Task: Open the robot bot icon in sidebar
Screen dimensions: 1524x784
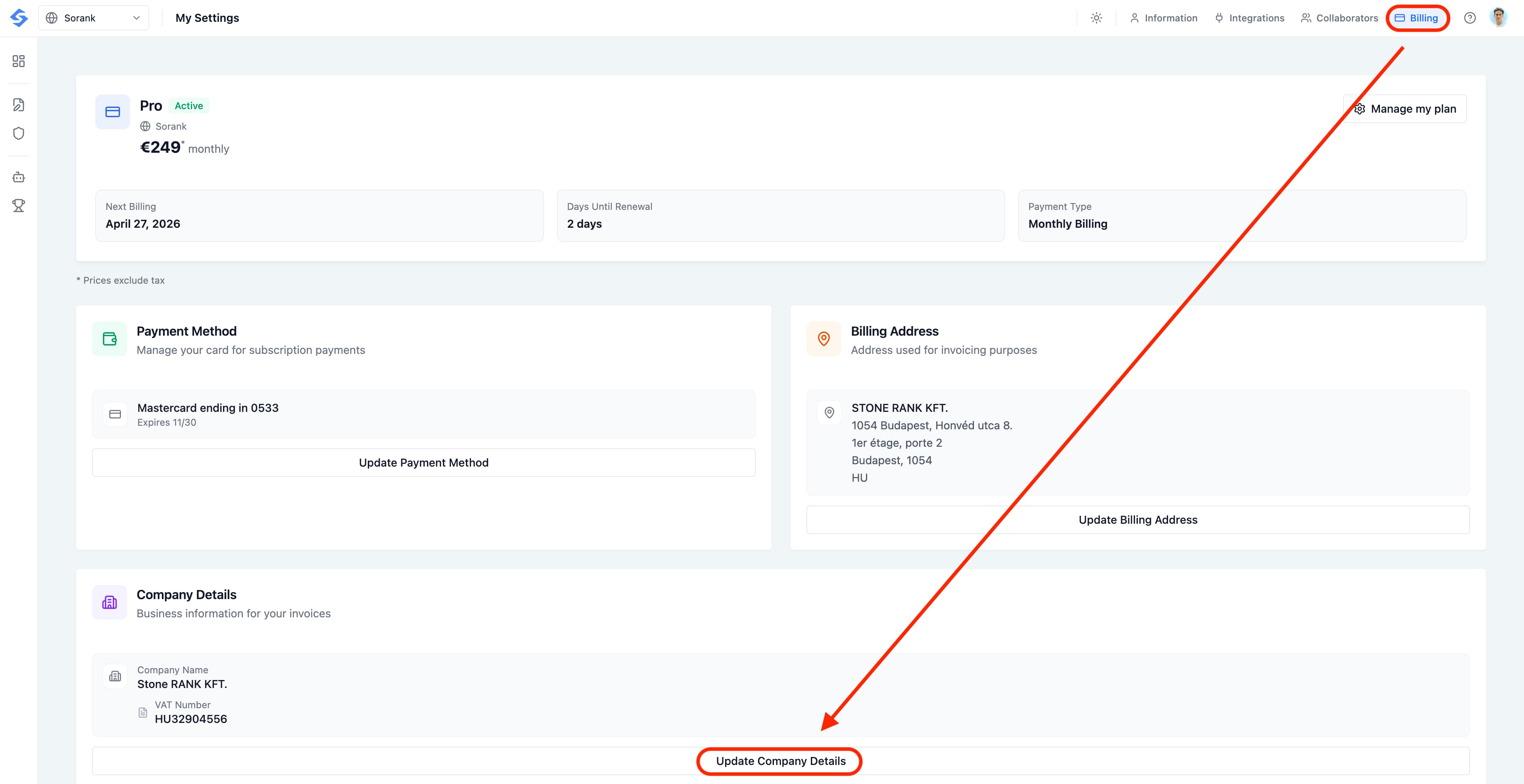Action: point(19,177)
